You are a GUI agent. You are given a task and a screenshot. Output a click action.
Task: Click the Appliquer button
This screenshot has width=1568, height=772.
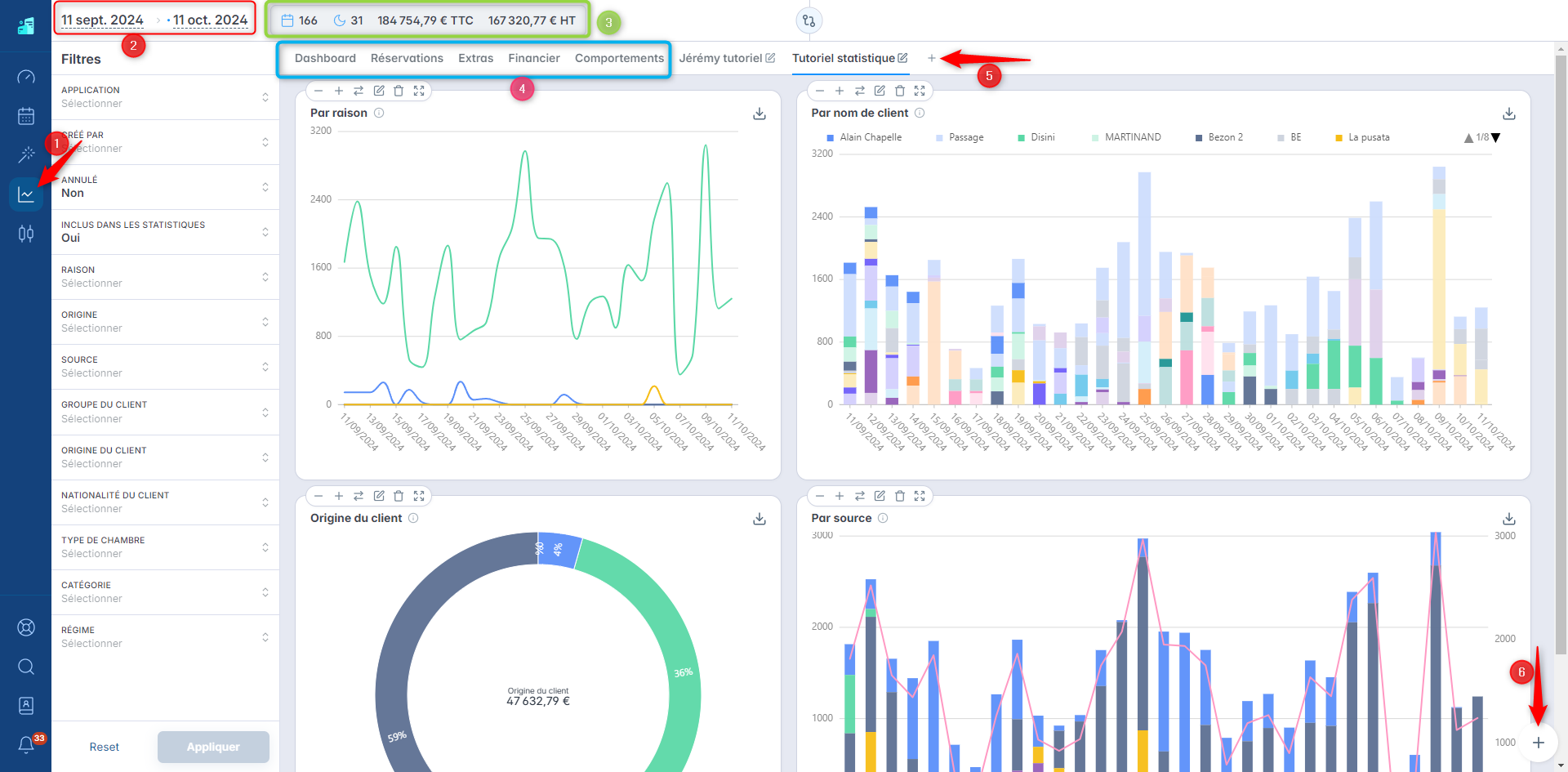(x=213, y=747)
